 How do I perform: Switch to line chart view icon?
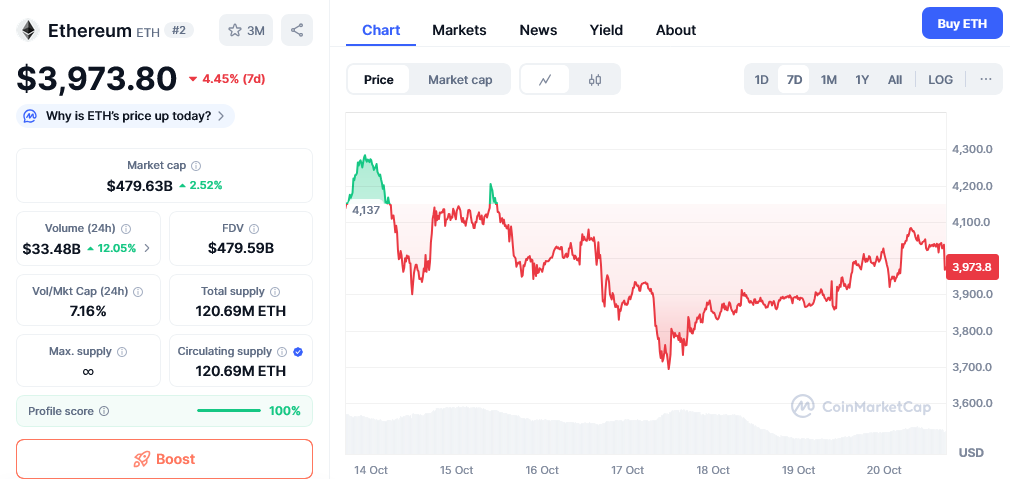(x=545, y=80)
